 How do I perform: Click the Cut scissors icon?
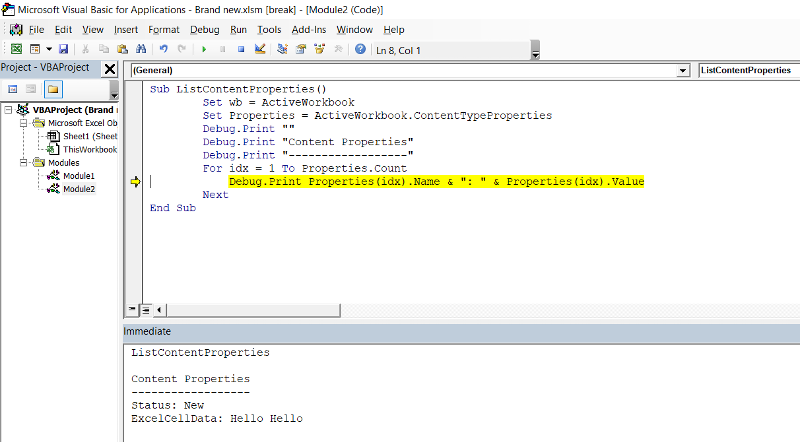tap(85, 49)
